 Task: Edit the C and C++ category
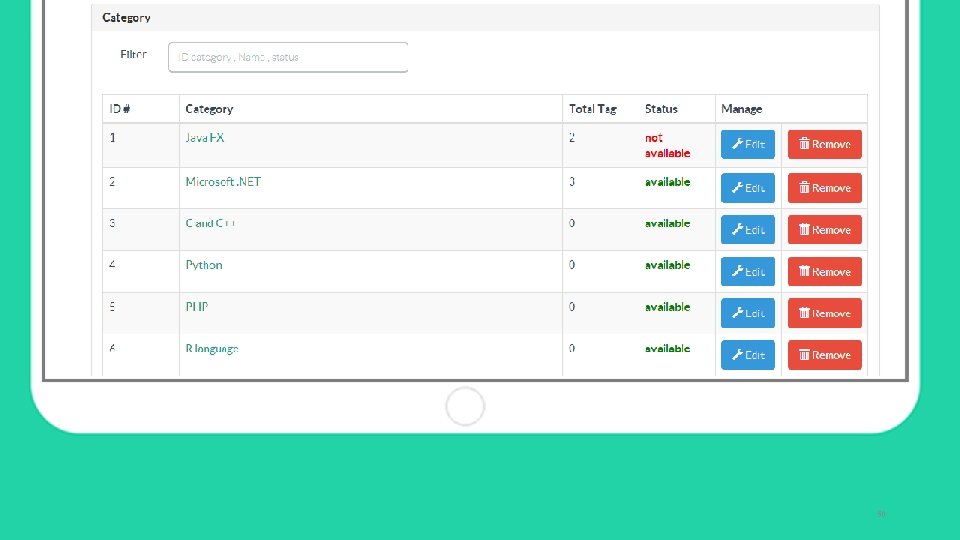tap(748, 230)
